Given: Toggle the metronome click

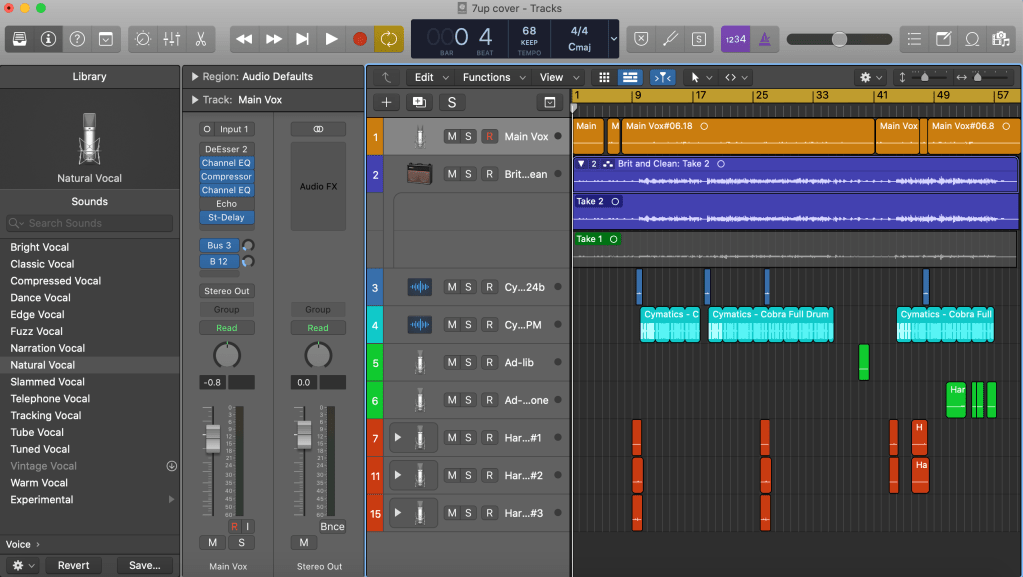Looking at the screenshot, I should pyautogui.click(x=764, y=39).
